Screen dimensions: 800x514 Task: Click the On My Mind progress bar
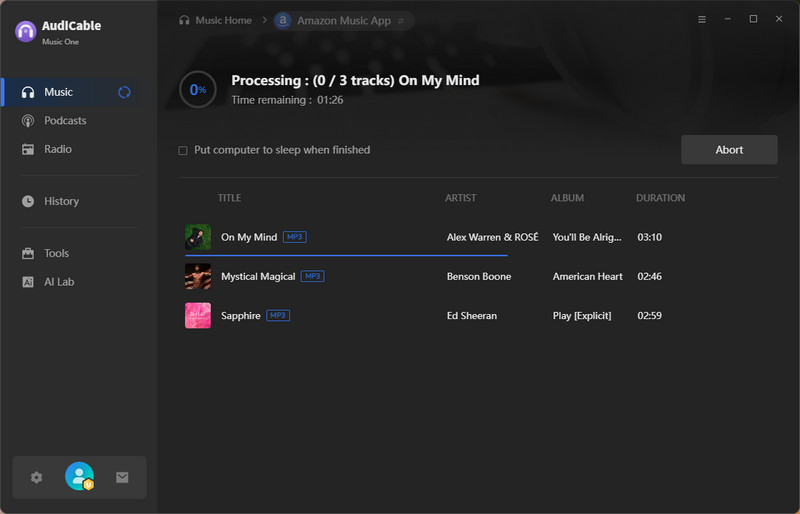pos(346,255)
